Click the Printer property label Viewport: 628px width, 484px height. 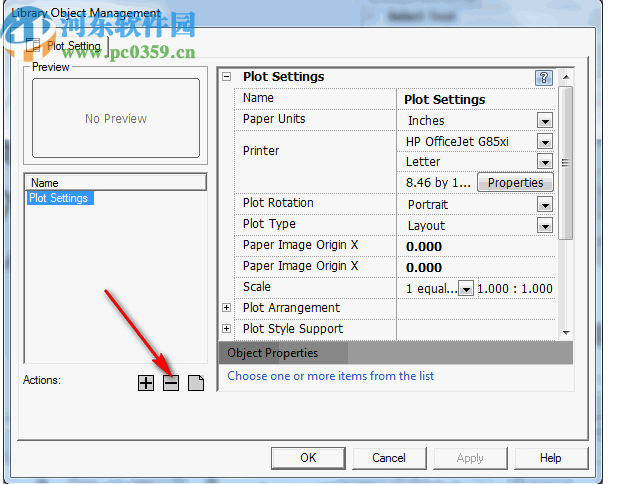tap(261, 151)
